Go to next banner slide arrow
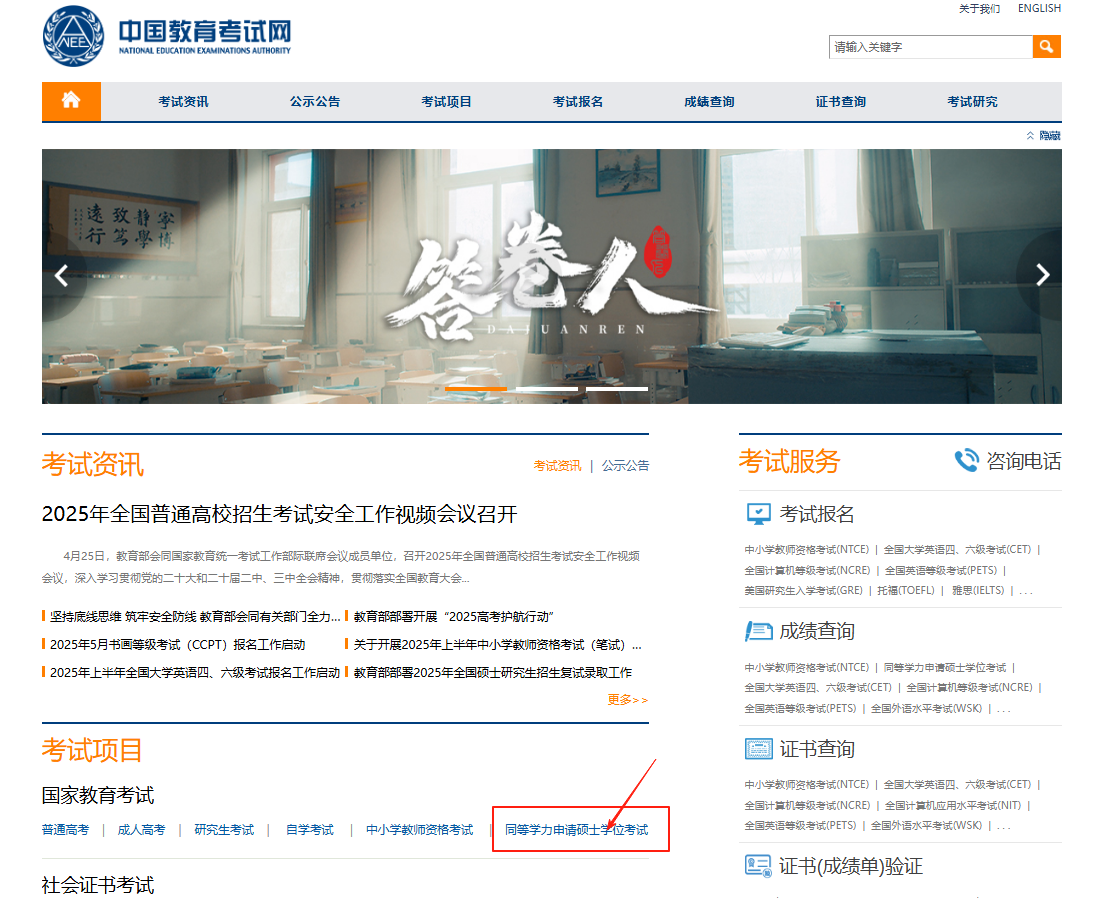This screenshot has width=1094, height=898. (1042, 275)
